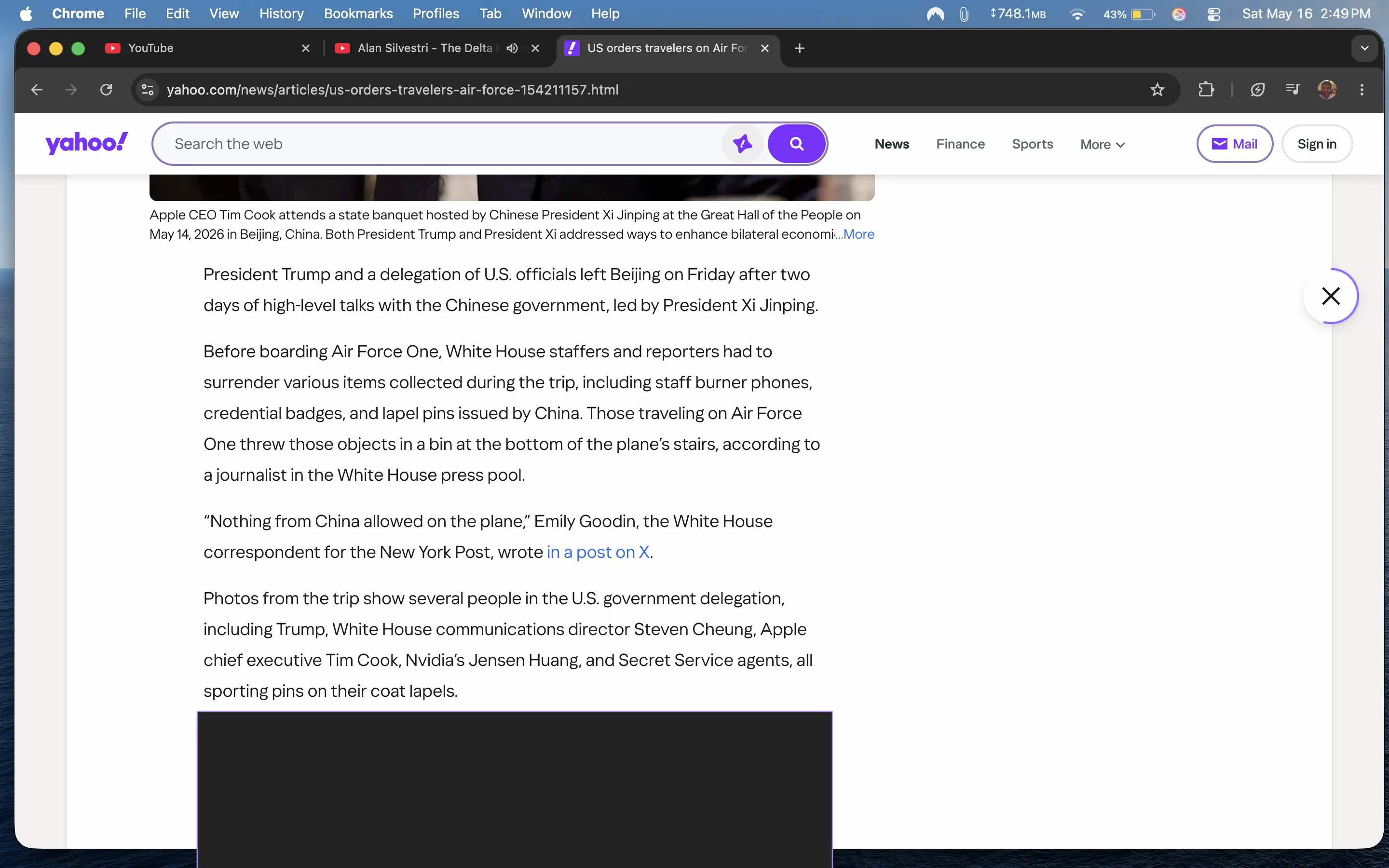Close the Alan Silvestri tab
Screen dimensions: 1389x868
535,48
